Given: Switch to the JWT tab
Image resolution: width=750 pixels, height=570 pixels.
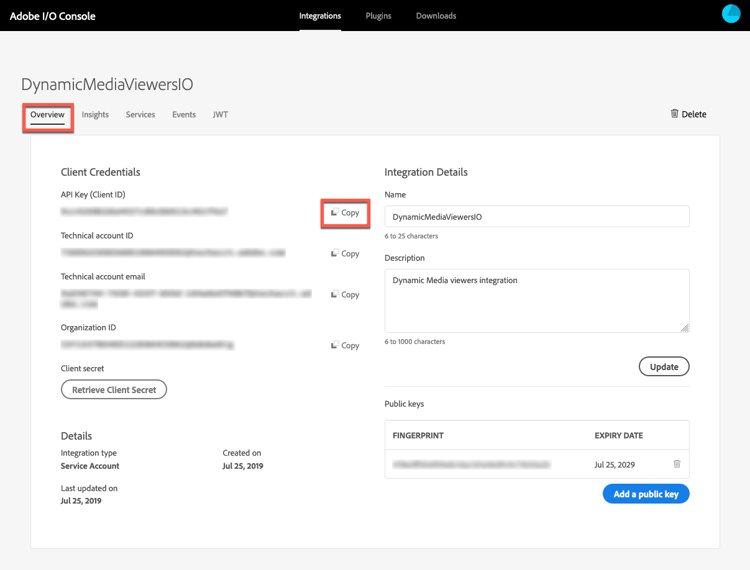Looking at the screenshot, I should click(x=221, y=115).
